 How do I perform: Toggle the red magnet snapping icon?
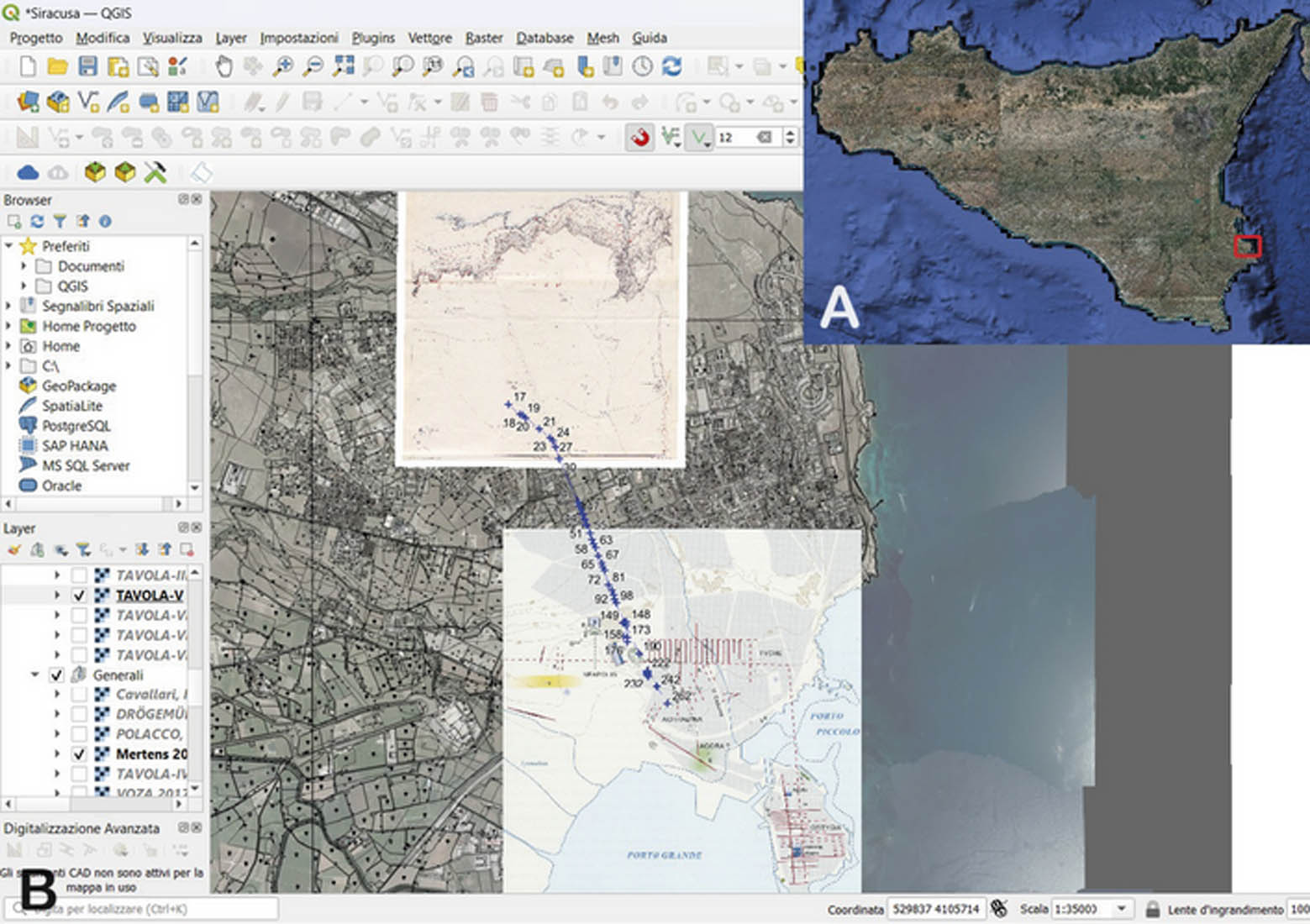pyautogui.click(x=640, y=137)
